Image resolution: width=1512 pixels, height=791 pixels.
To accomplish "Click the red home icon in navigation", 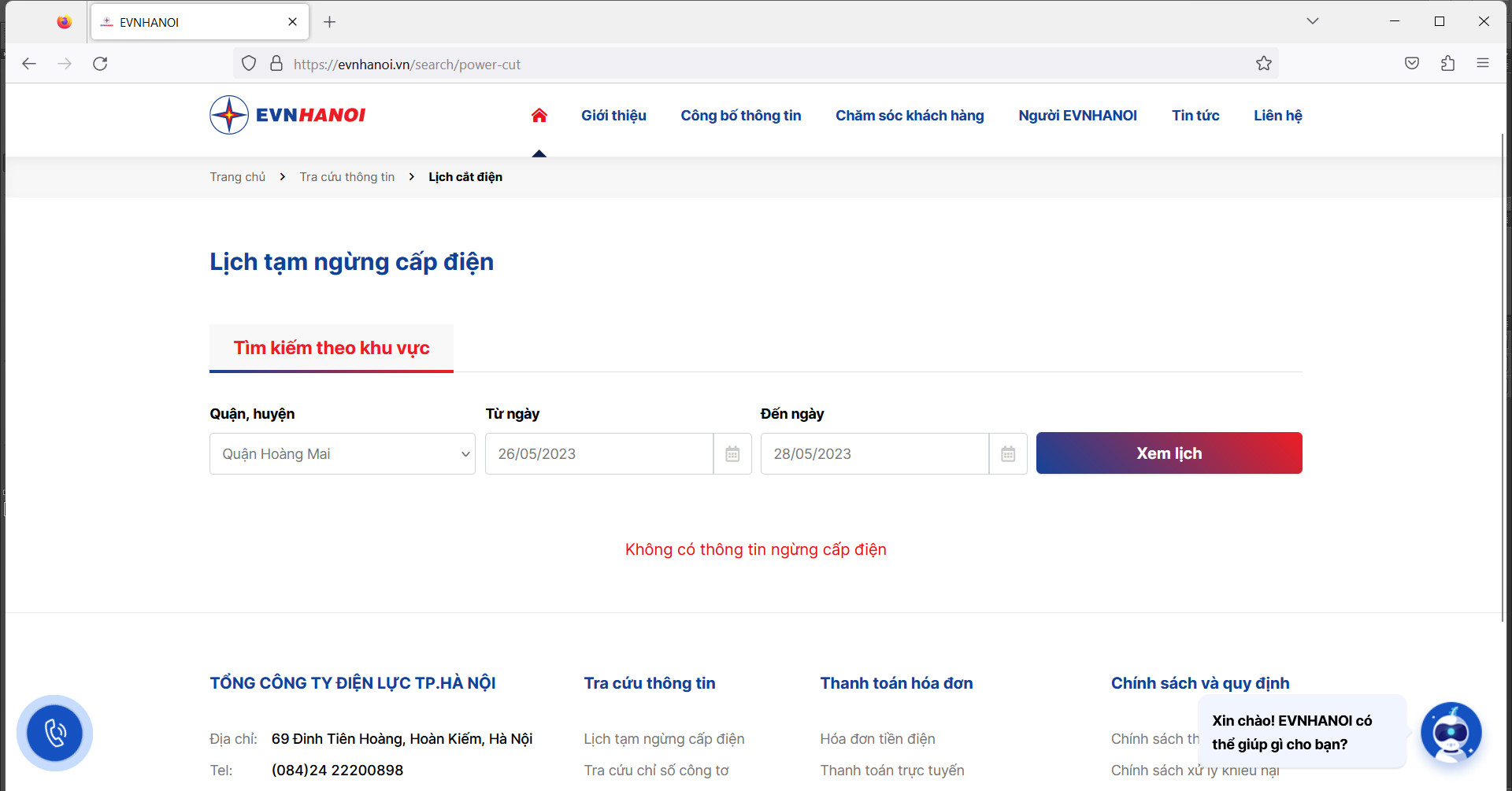I will (539, 116).
